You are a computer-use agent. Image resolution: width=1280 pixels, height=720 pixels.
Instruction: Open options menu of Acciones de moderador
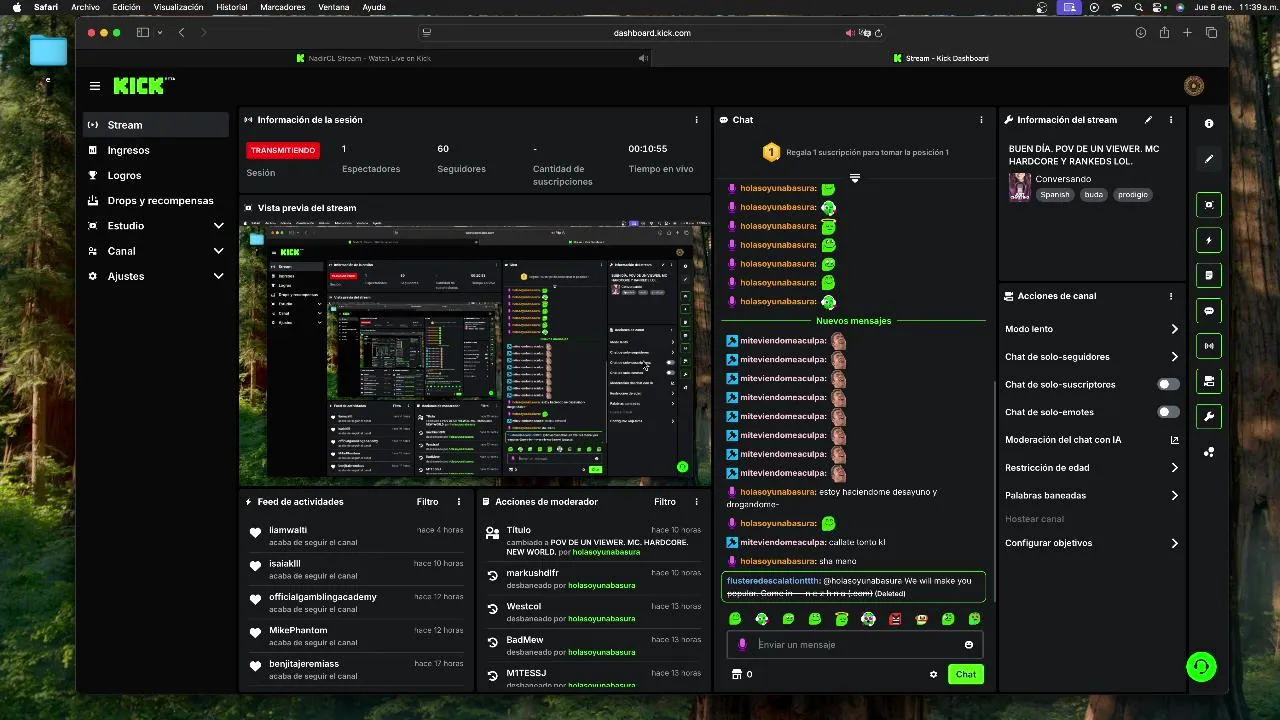[x=697, y=502]
